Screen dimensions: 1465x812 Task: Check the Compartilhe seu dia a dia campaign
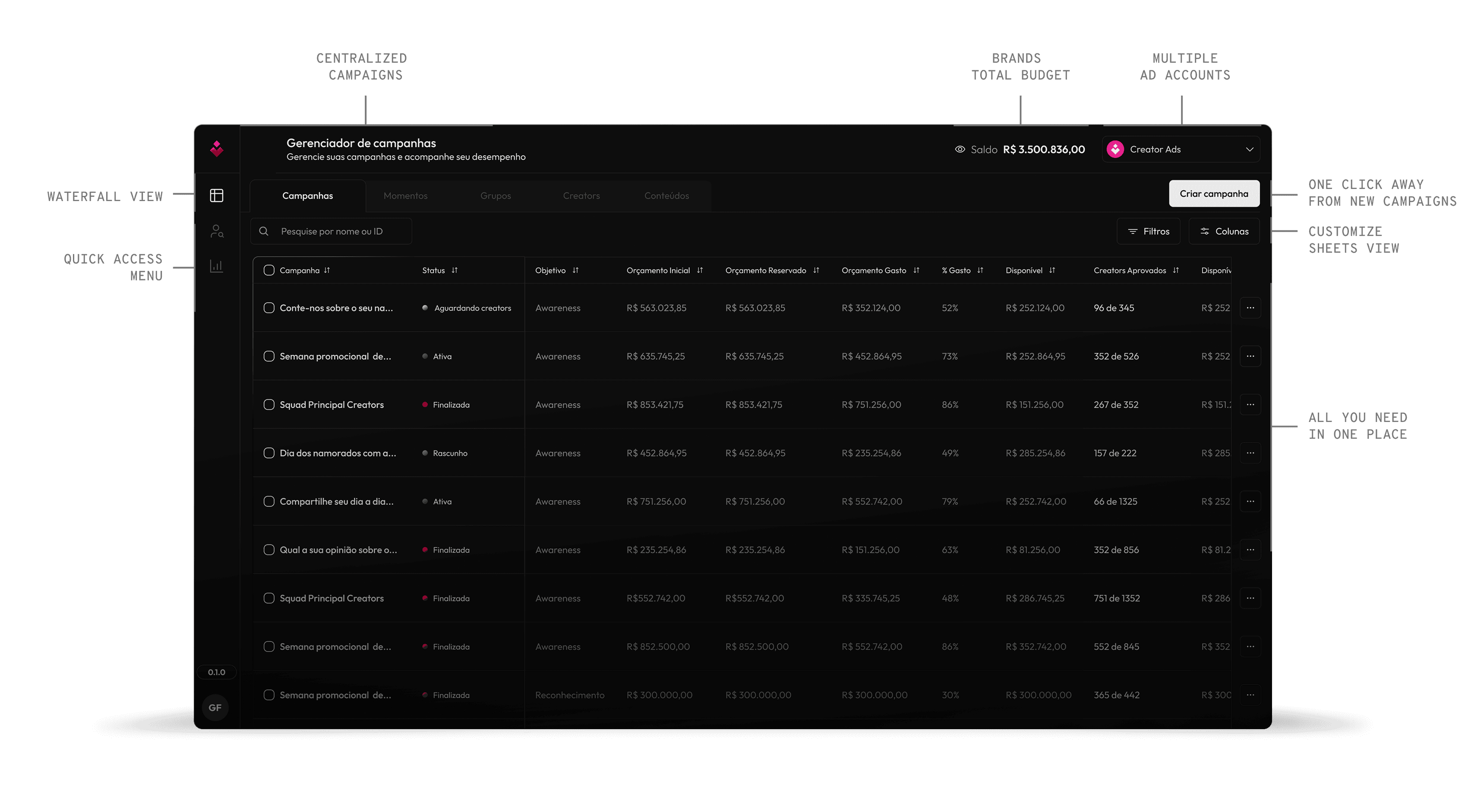point(269,501)
